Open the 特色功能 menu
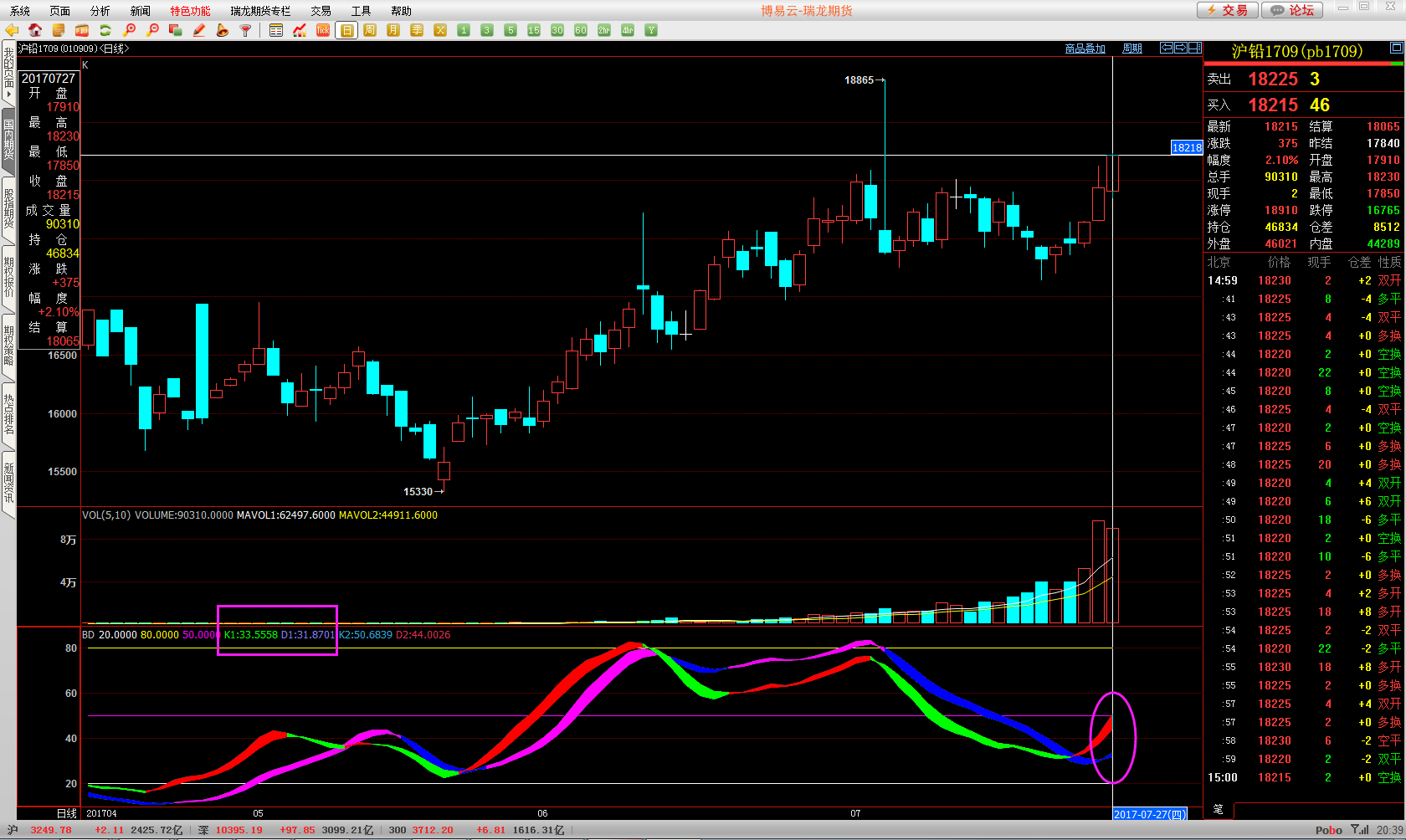 click(190, 11)
